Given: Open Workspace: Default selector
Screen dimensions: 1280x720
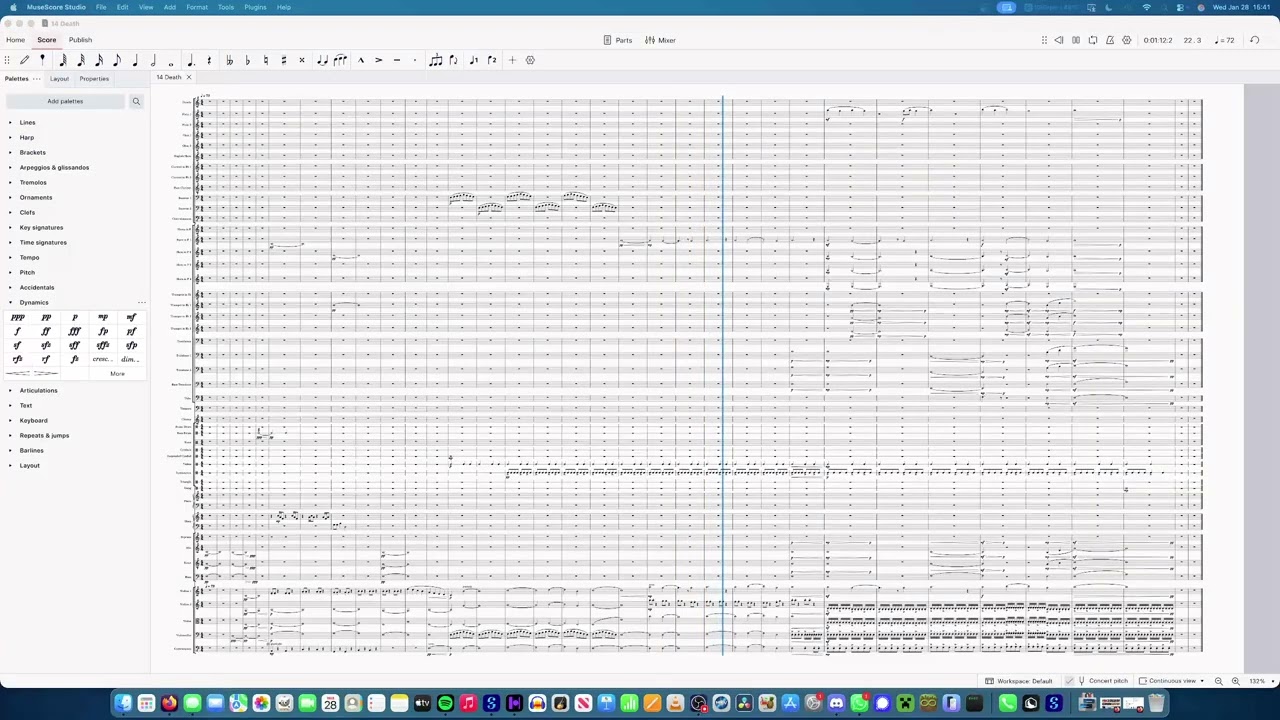Looking at the screenshot, I should tap(1019, 681).
